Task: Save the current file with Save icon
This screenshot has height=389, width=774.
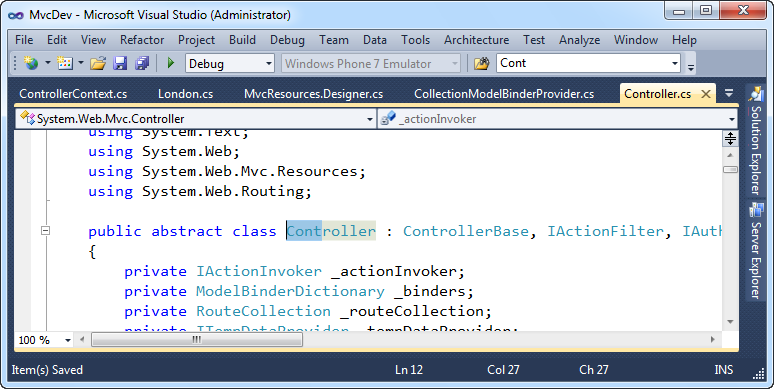Action: click(120, 63)
